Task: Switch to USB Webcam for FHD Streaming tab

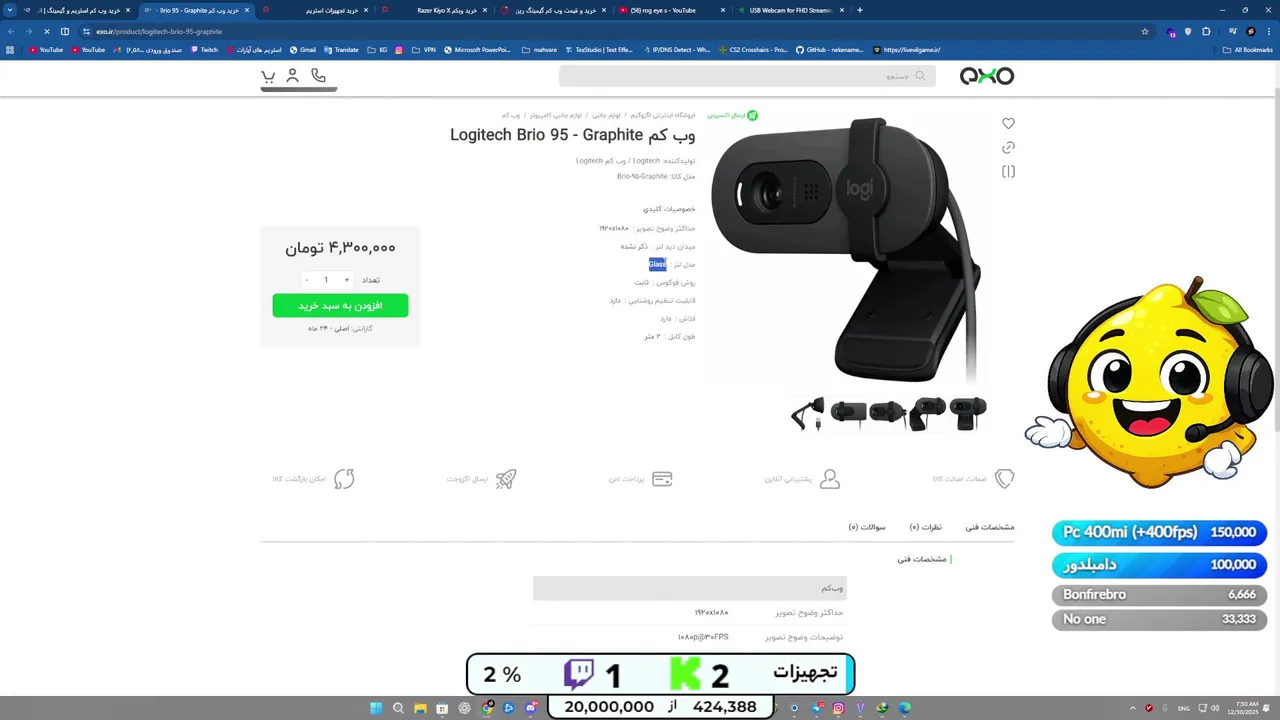Action: 790,10
